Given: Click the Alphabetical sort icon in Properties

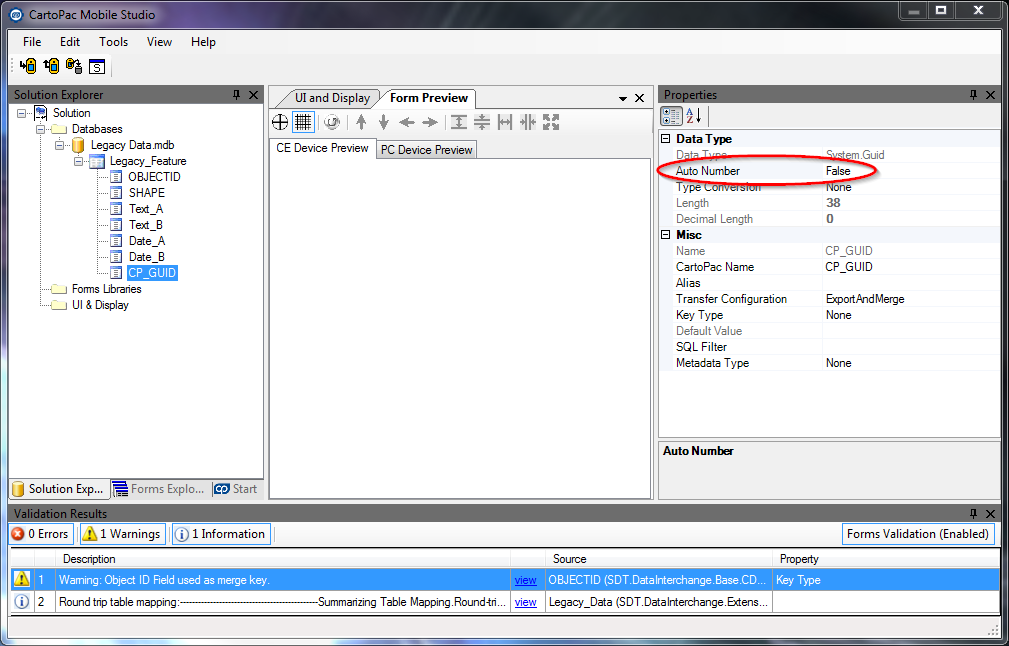Looking at the screenshot, I should coord(694,116).
